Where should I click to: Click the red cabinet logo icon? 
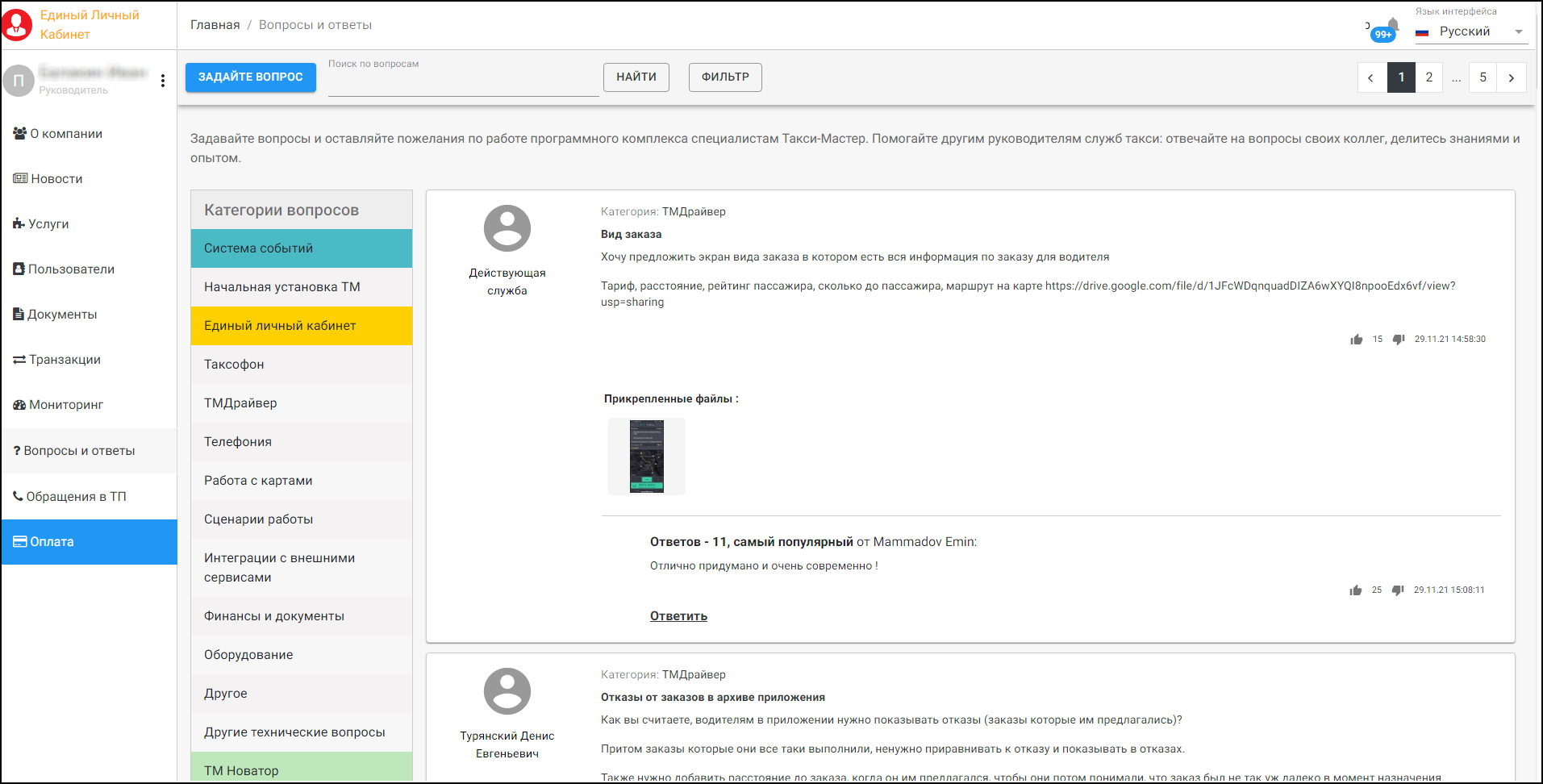coord(17,25)
